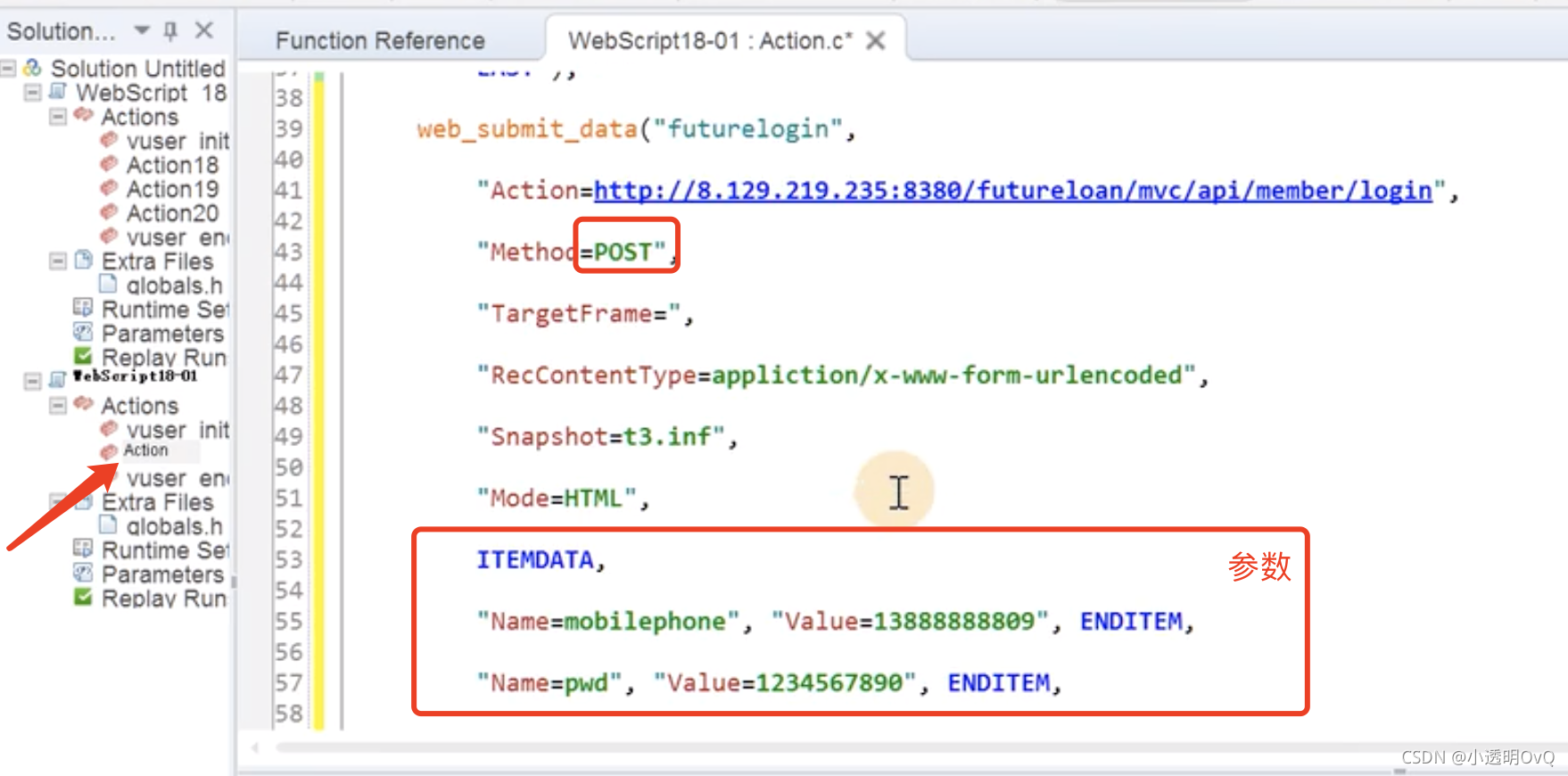Screen dimensions: 1568x776
Task: Open the Action19 action icon
Action: point(109,187)
